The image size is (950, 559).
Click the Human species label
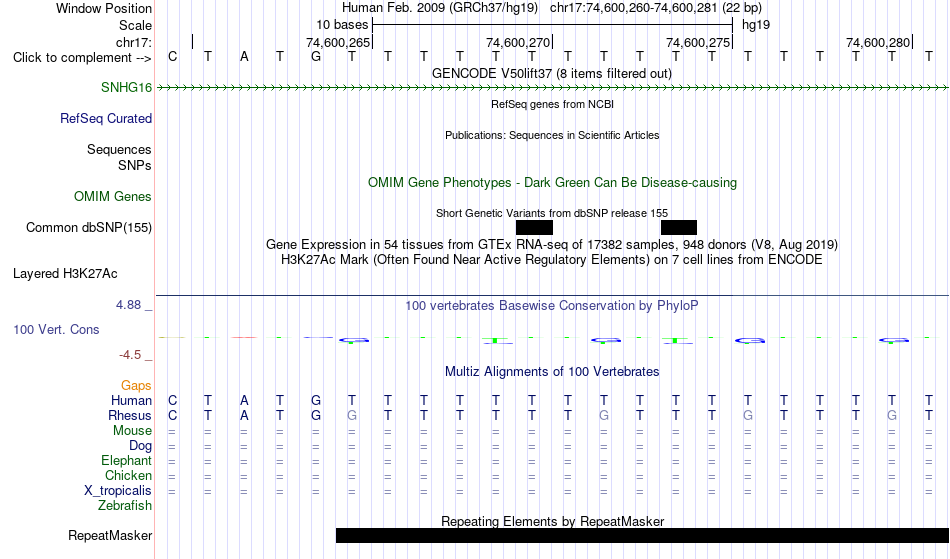(131, 400)
